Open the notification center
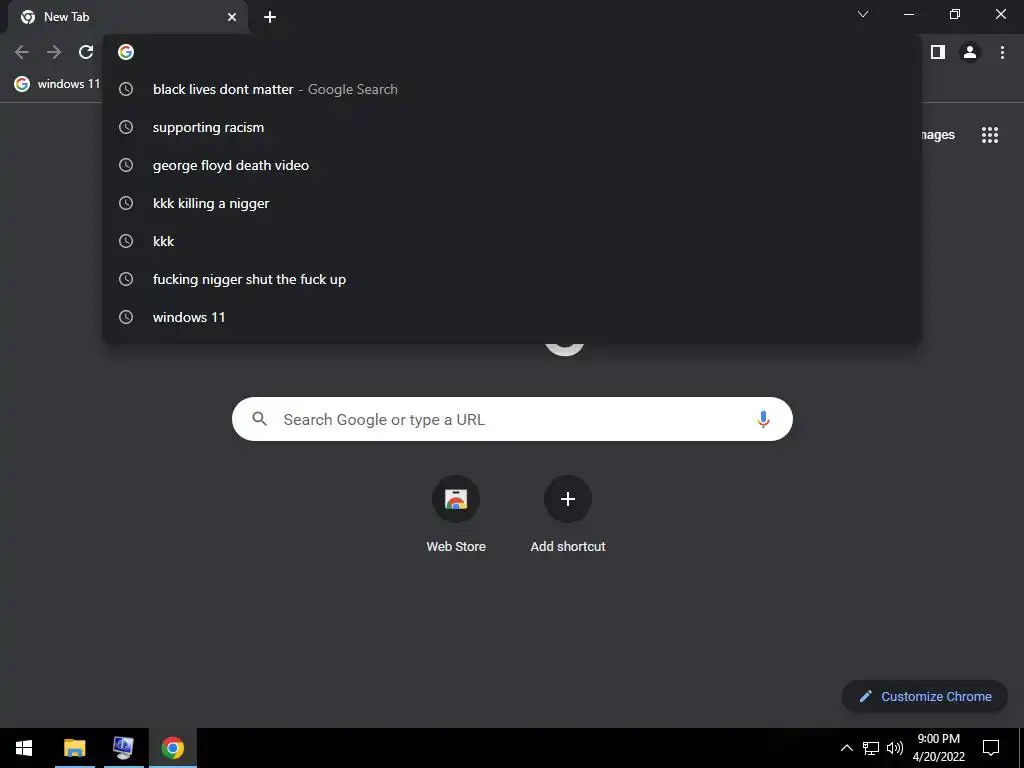1024x768 pixels. click(991, 748)
